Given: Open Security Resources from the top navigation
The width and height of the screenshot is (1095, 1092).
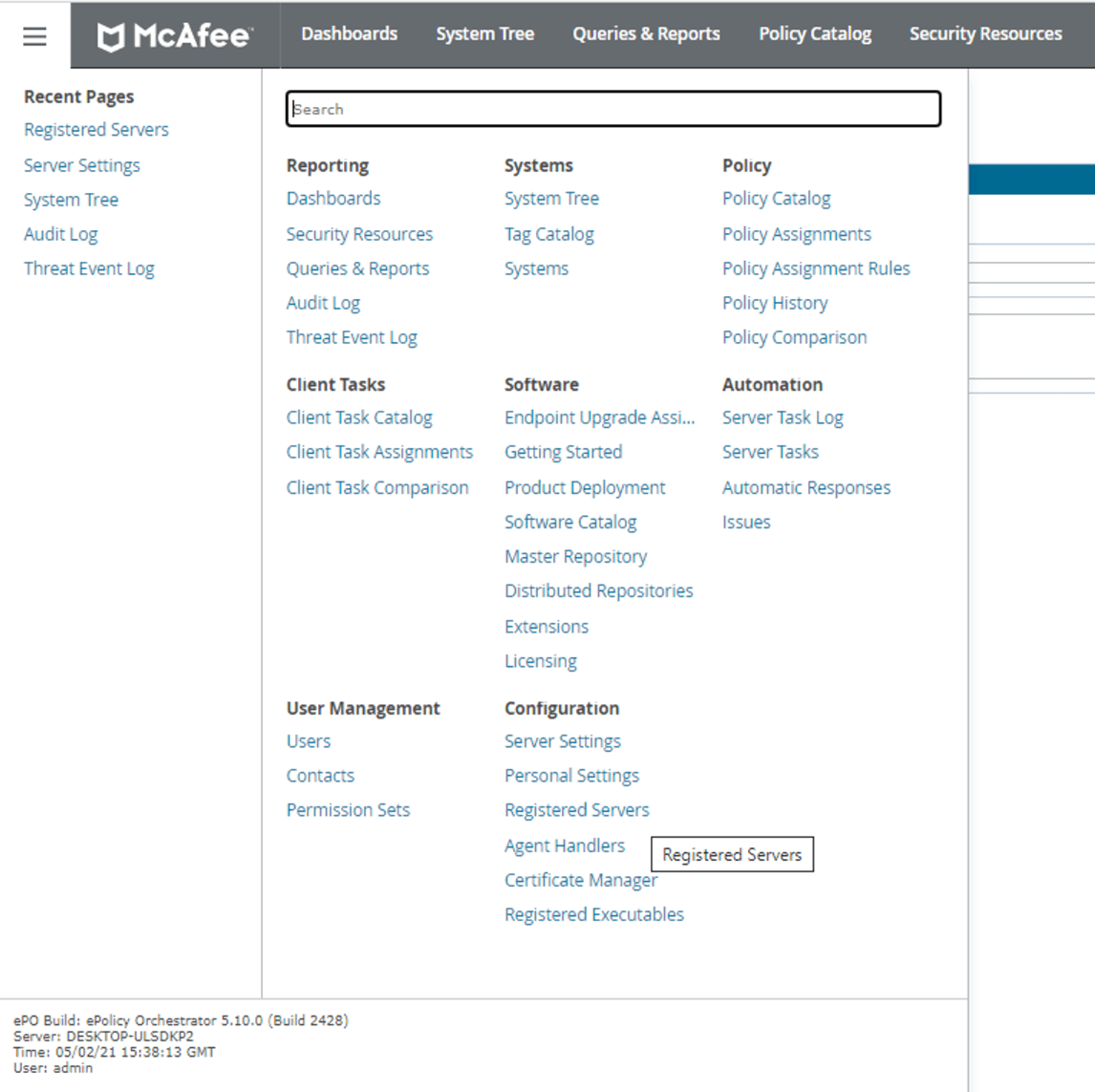Looking at the screenshot, I should 985,32.
